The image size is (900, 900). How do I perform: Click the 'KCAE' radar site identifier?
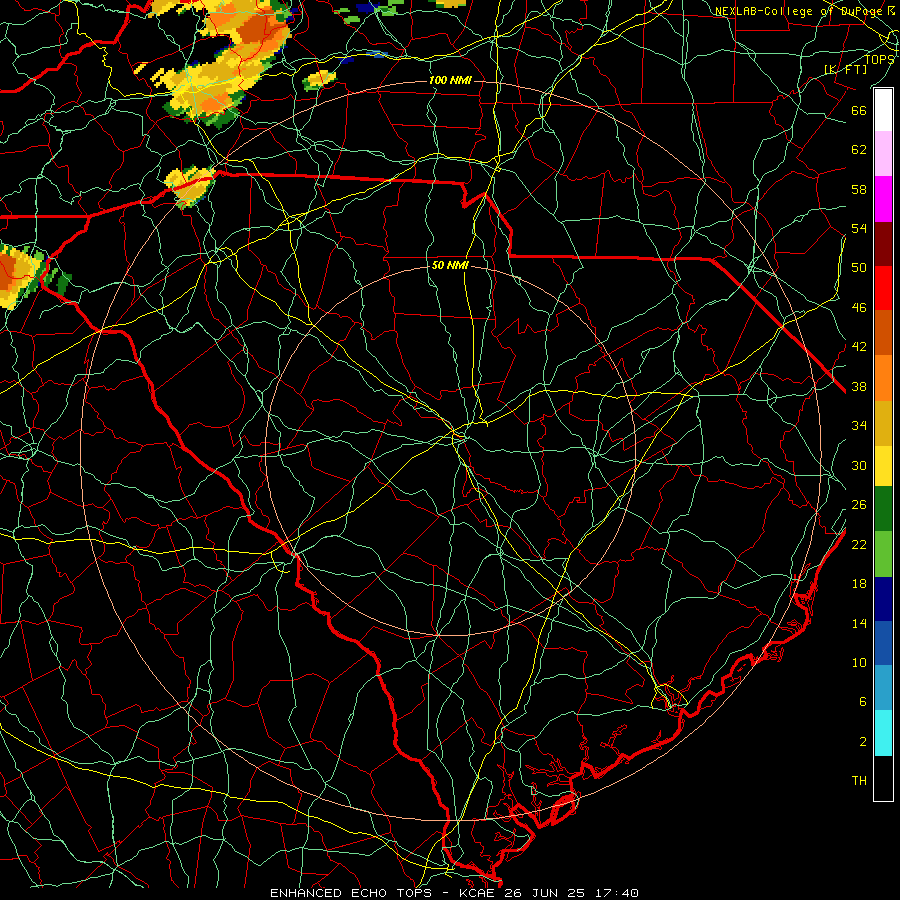(480, 893)
